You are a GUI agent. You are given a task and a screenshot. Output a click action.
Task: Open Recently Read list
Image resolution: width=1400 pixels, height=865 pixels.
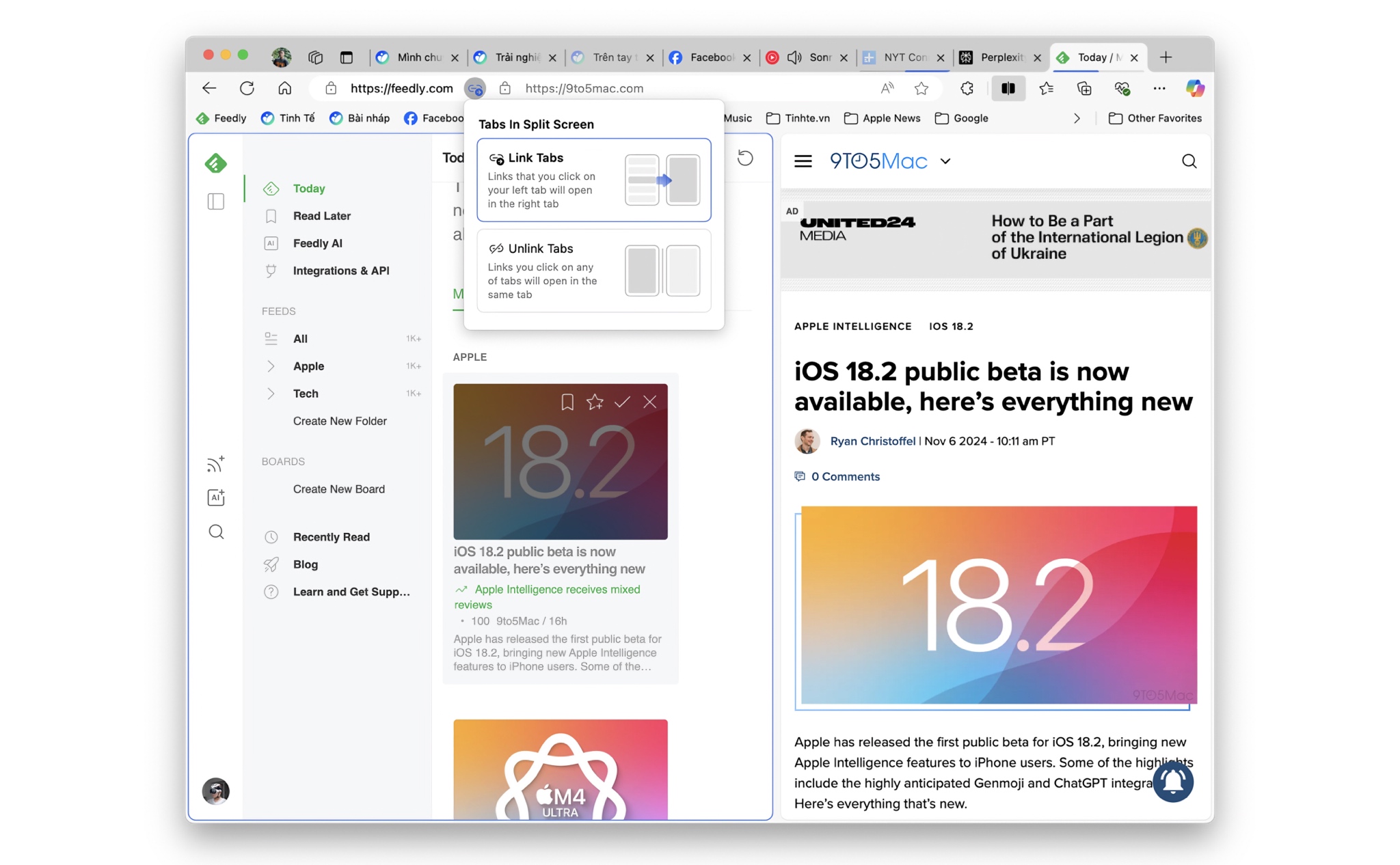click(x=331, y=537)
